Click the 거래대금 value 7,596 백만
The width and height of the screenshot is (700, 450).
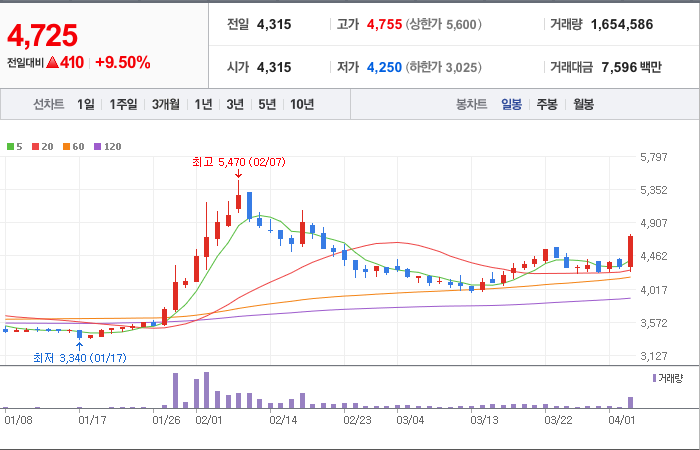tap(631, 67)
